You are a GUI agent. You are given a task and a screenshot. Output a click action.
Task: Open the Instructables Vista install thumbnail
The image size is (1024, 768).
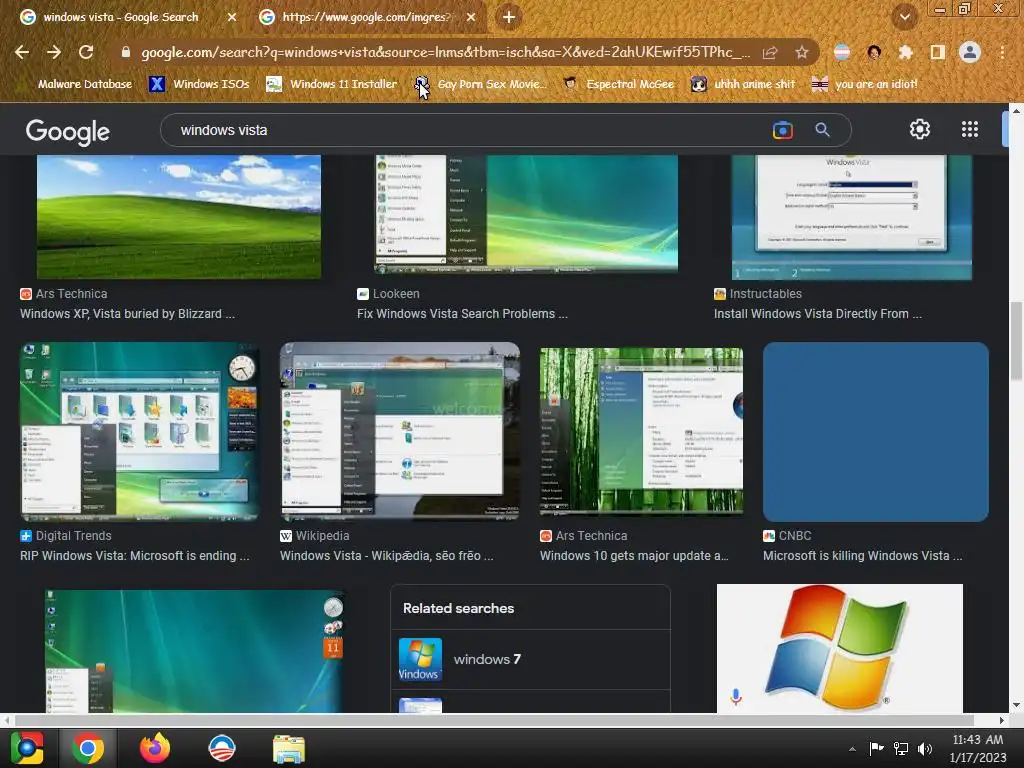[851, 217]
